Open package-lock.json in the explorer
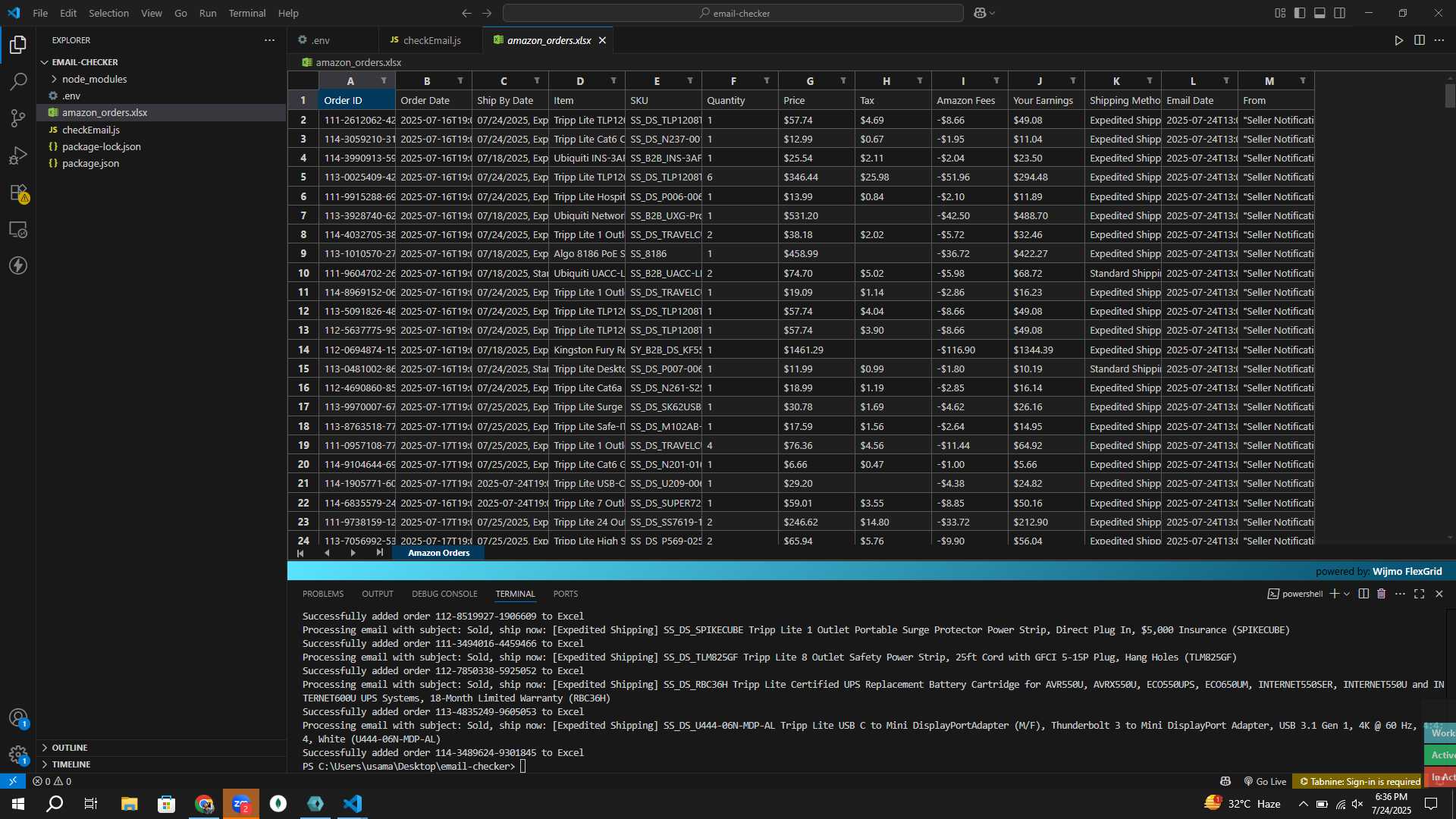Image resolution: width=1456 pixels, height=819 pixels. point(101,146)
